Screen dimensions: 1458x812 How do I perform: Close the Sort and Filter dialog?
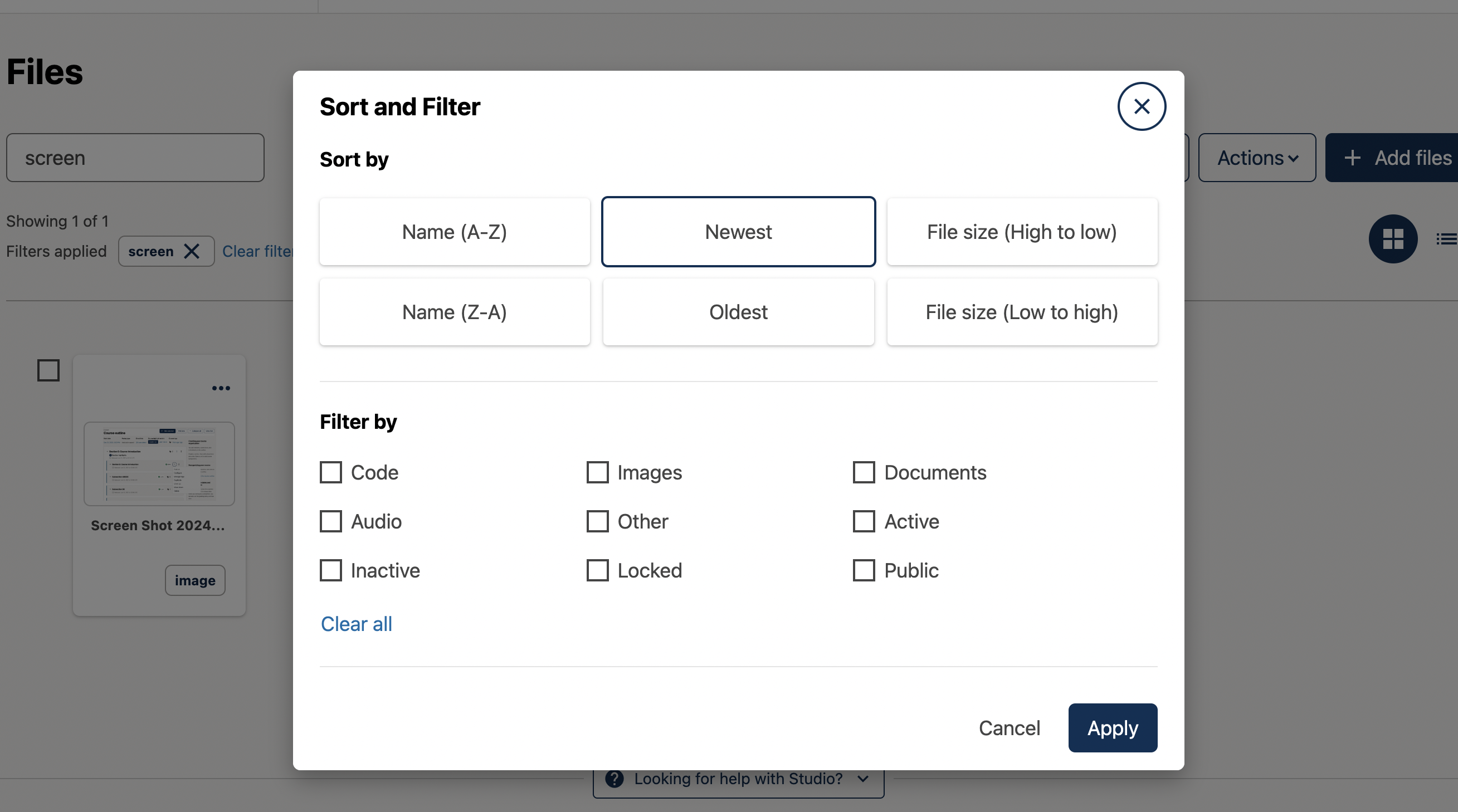1141,106
